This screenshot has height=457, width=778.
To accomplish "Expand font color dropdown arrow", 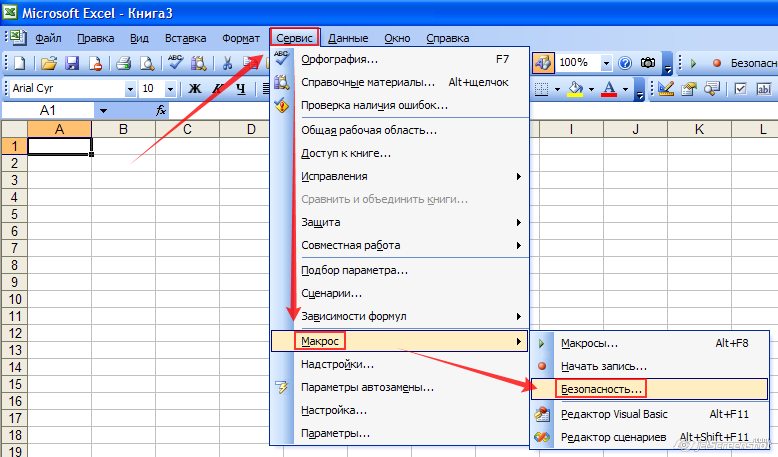I will tap(625, 90).
